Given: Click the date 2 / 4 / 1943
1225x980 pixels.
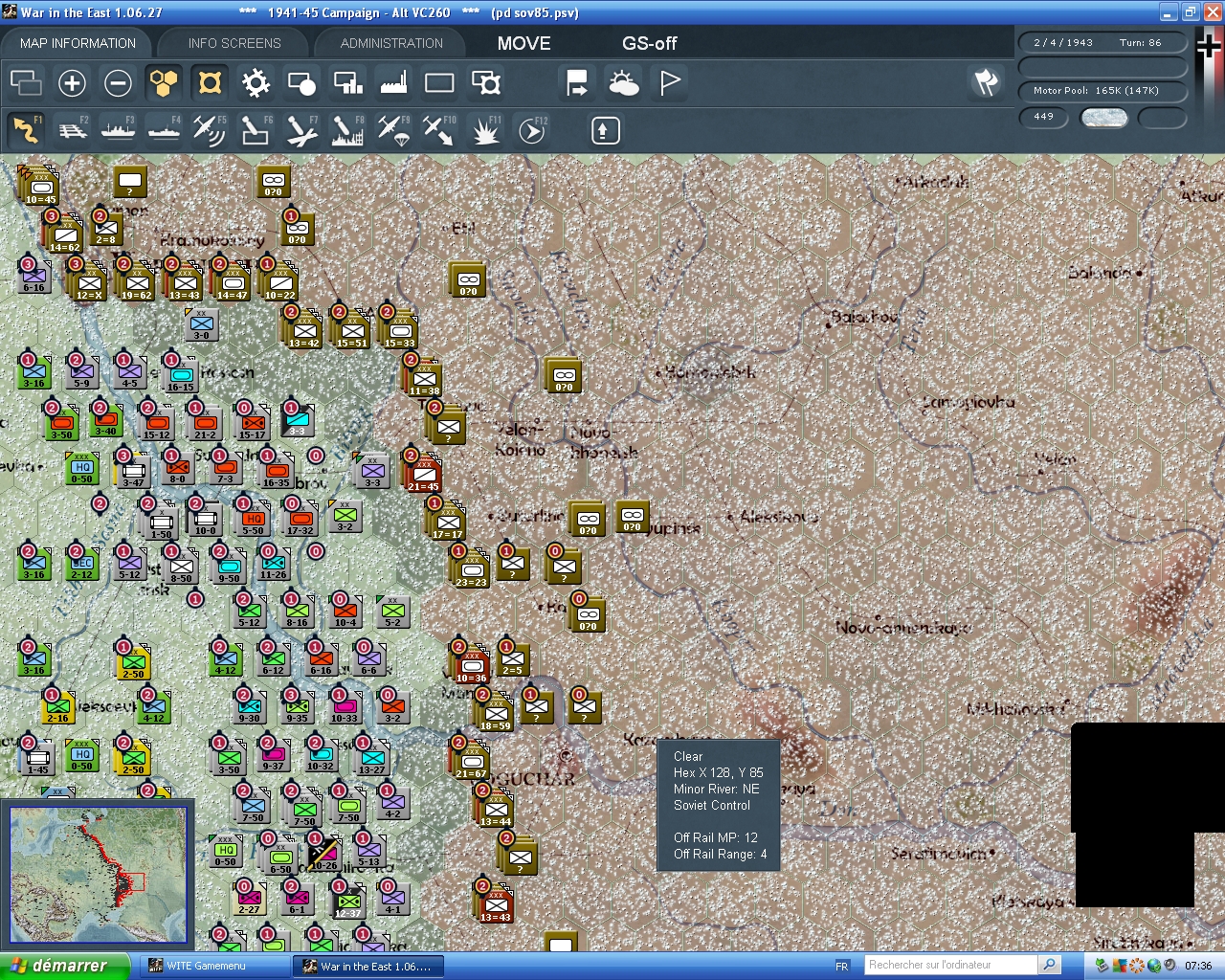Looking at the screenshot, I should 1063,42.
